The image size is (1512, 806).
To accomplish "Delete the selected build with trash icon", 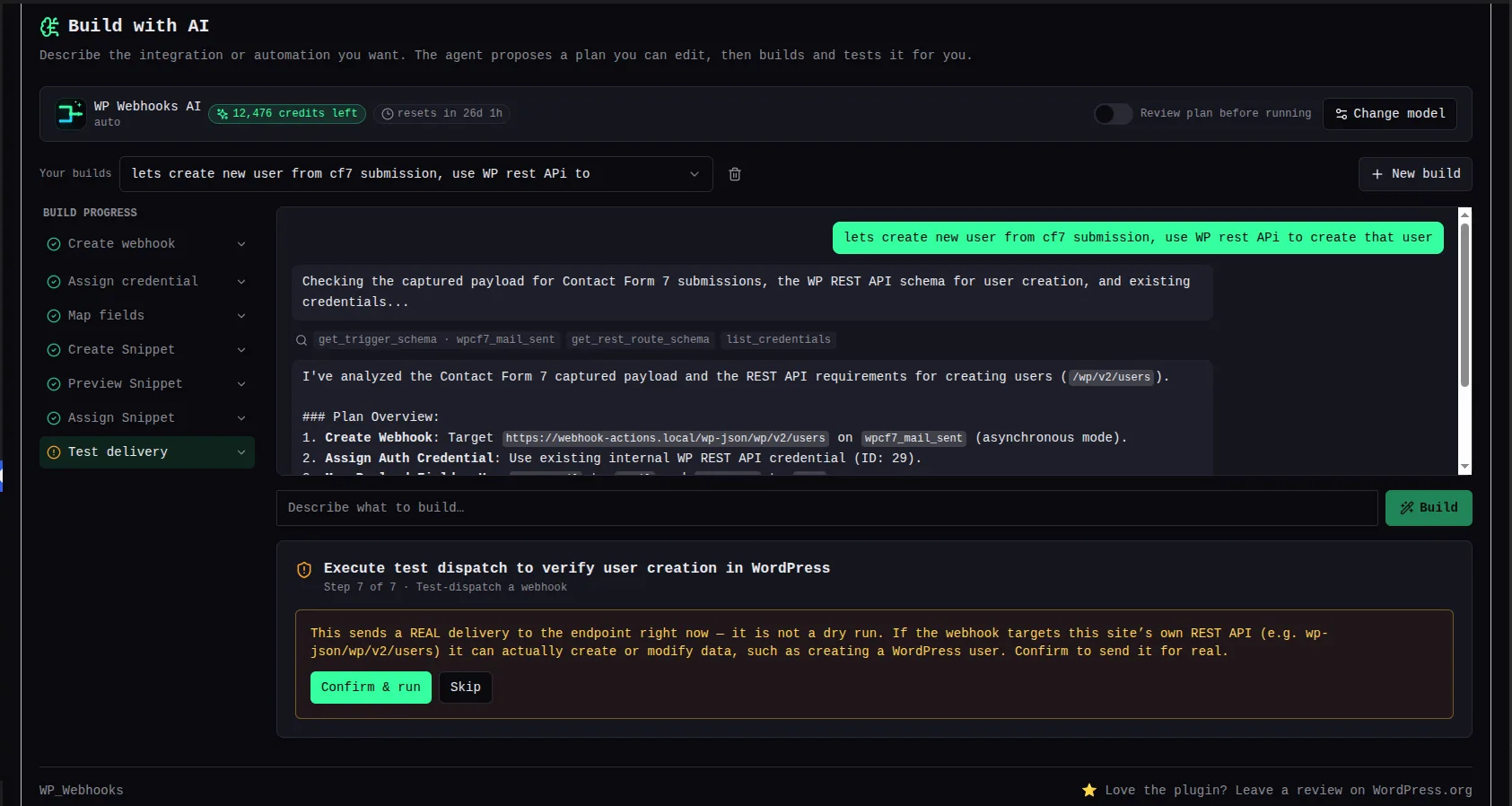I will (x=735, y=174).
